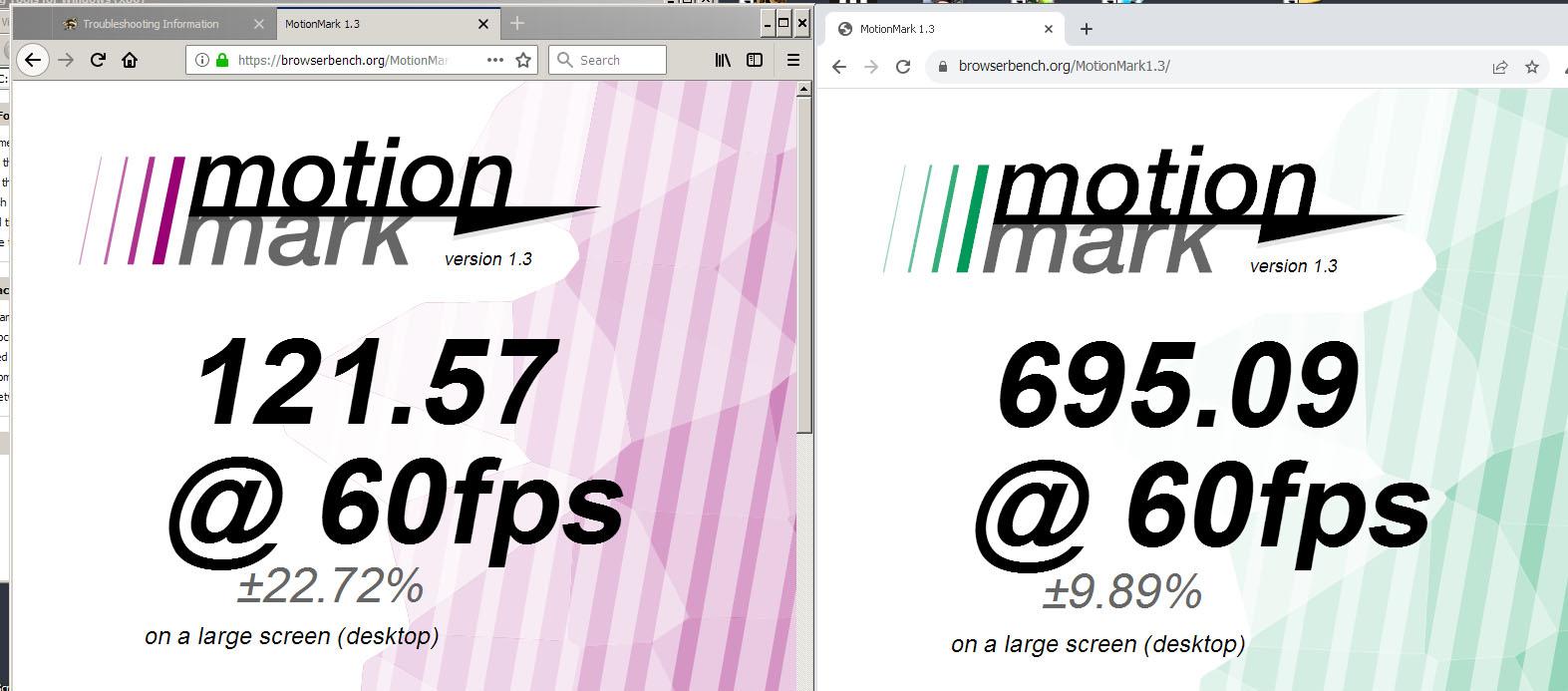
Task: Click ±22.72% confidence value
Action: click(330, 586)
